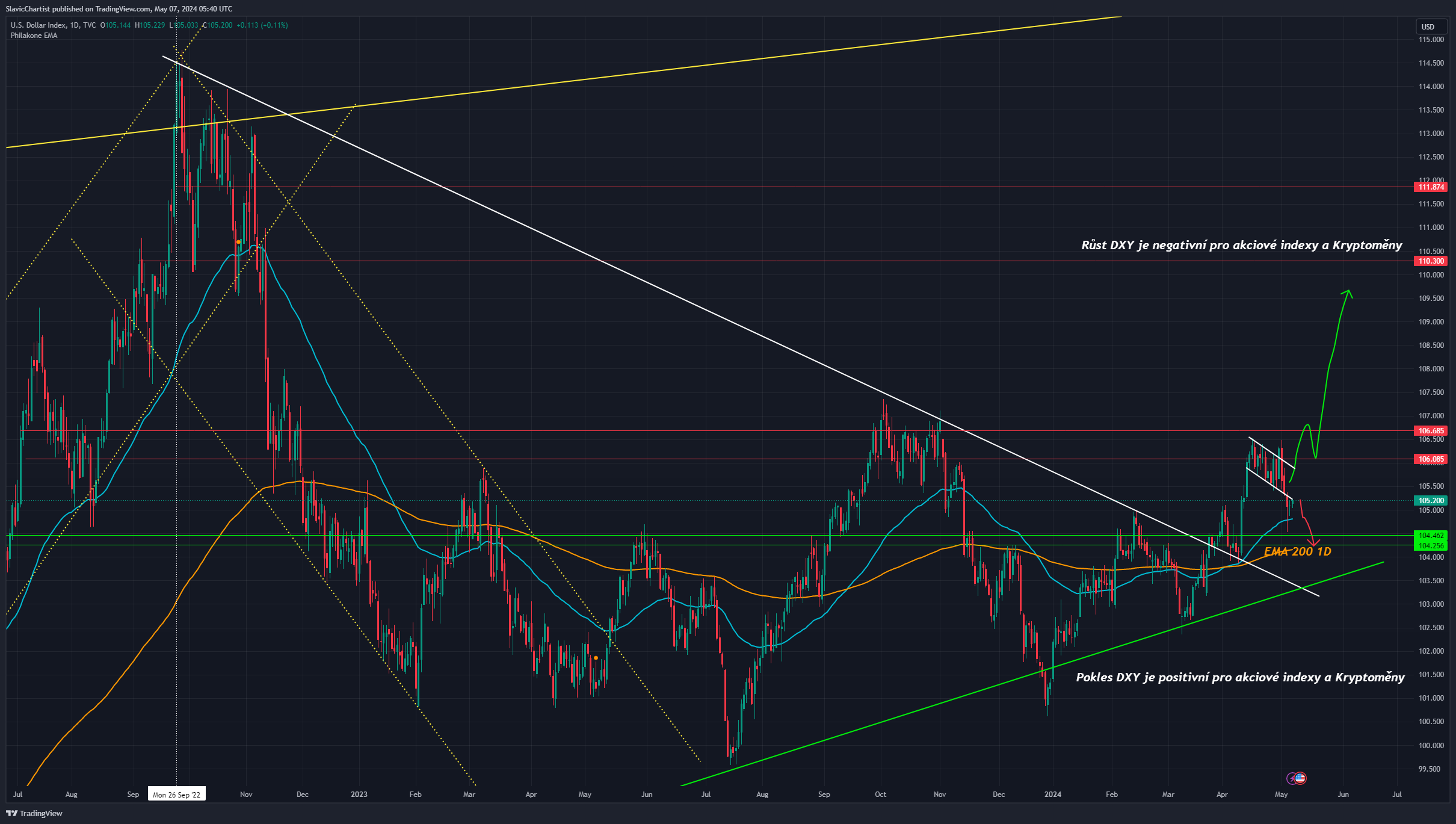Select the orange 'EMA 200 1D' label

pos(1298,551)
